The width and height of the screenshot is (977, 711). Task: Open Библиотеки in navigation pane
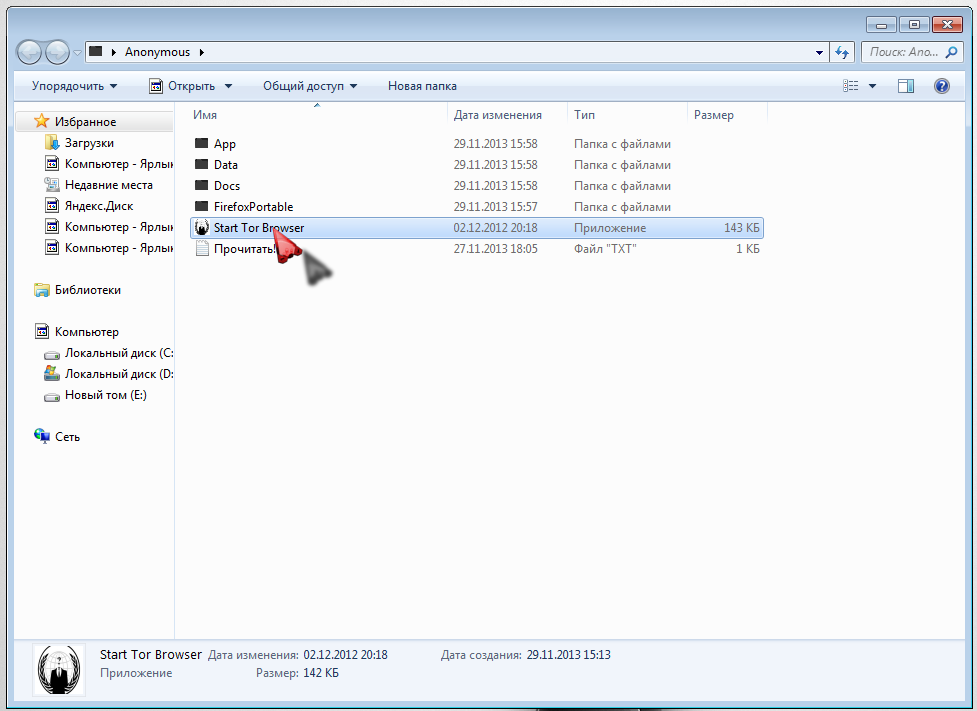click(x=88, y=290)
